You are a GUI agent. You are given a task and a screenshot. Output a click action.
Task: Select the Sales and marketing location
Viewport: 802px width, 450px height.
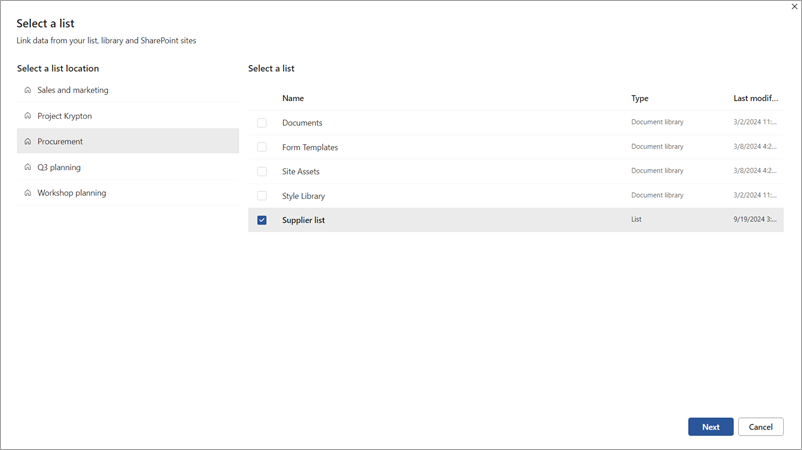[128, 90]
